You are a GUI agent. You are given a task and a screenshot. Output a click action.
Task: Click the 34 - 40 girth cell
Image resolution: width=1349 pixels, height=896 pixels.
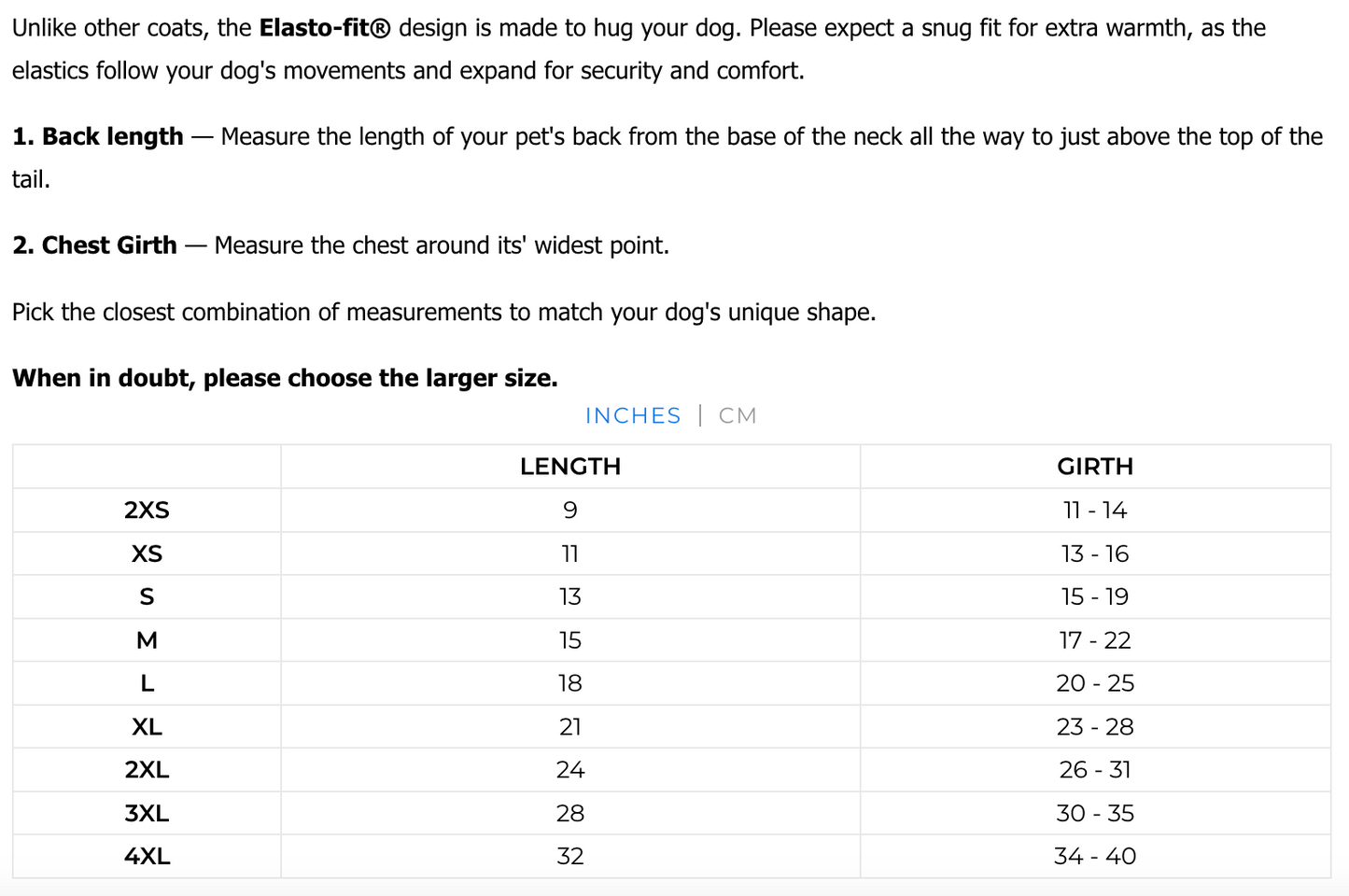coord(1095,857)
